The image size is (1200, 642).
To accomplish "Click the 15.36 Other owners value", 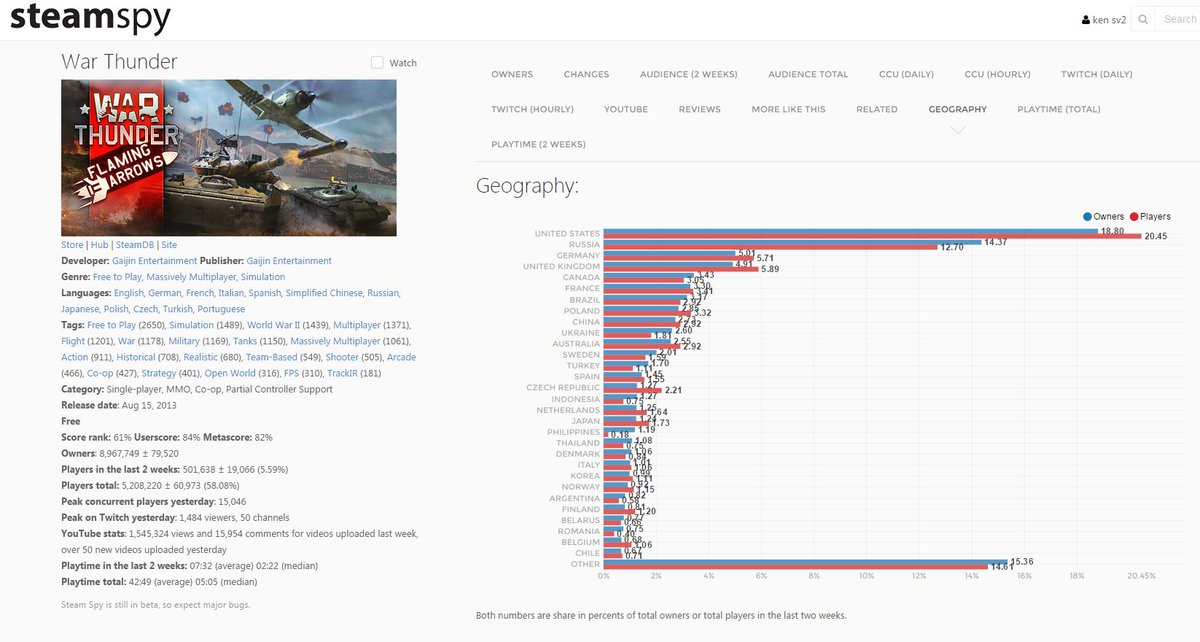I will tap(1021, 562).
